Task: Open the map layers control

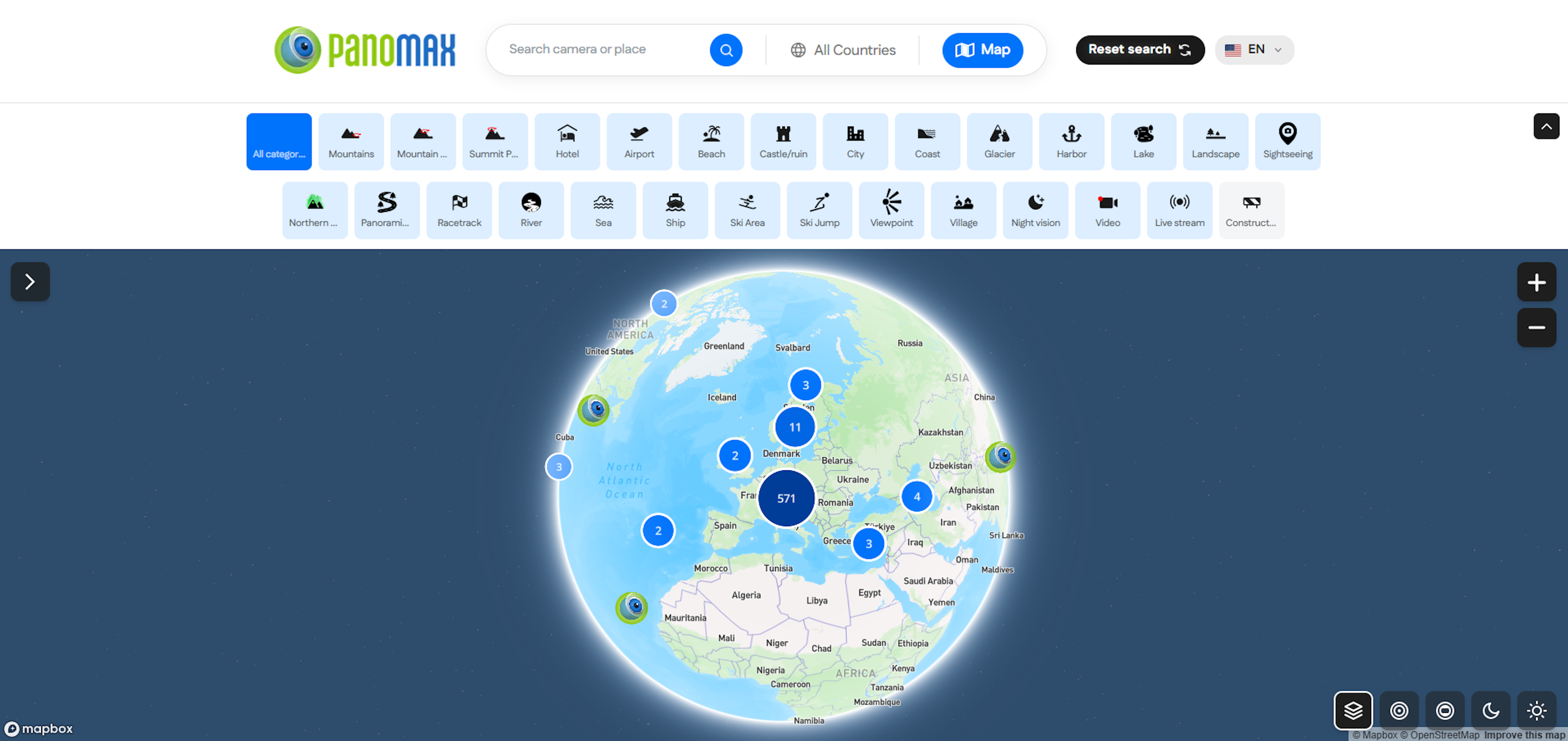Action: 1352,710
